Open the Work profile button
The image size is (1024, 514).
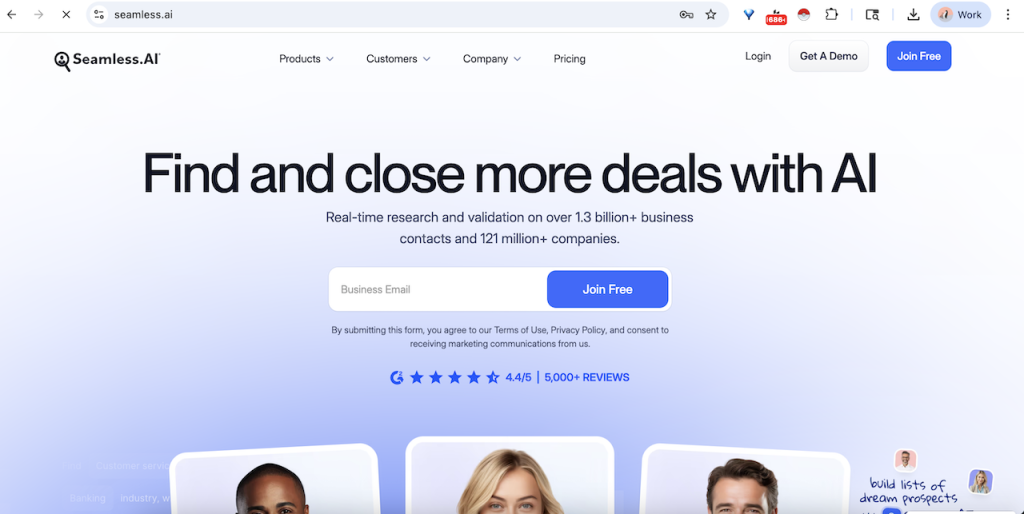(961, 14)
